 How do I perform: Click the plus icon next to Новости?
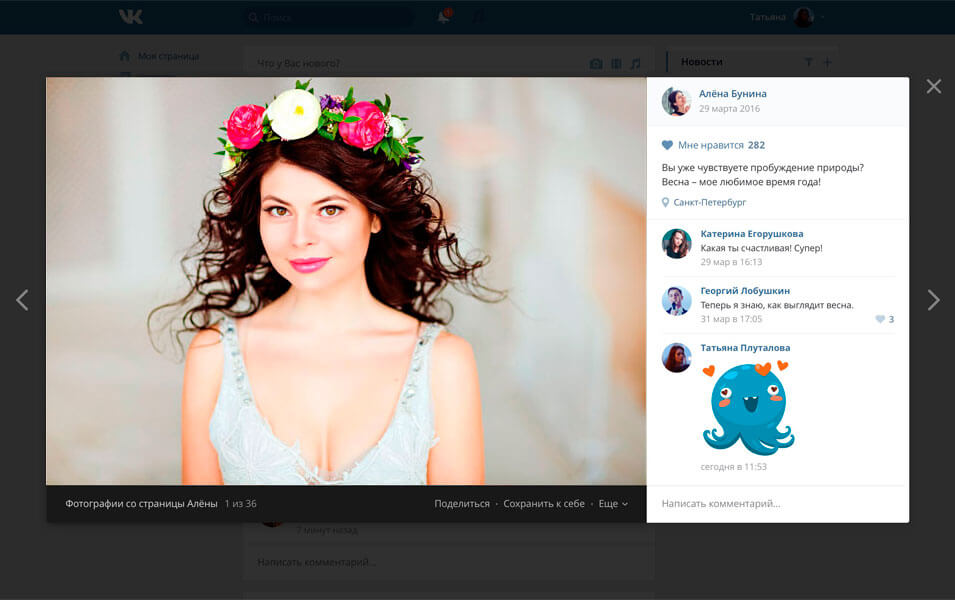pos(827,62)
